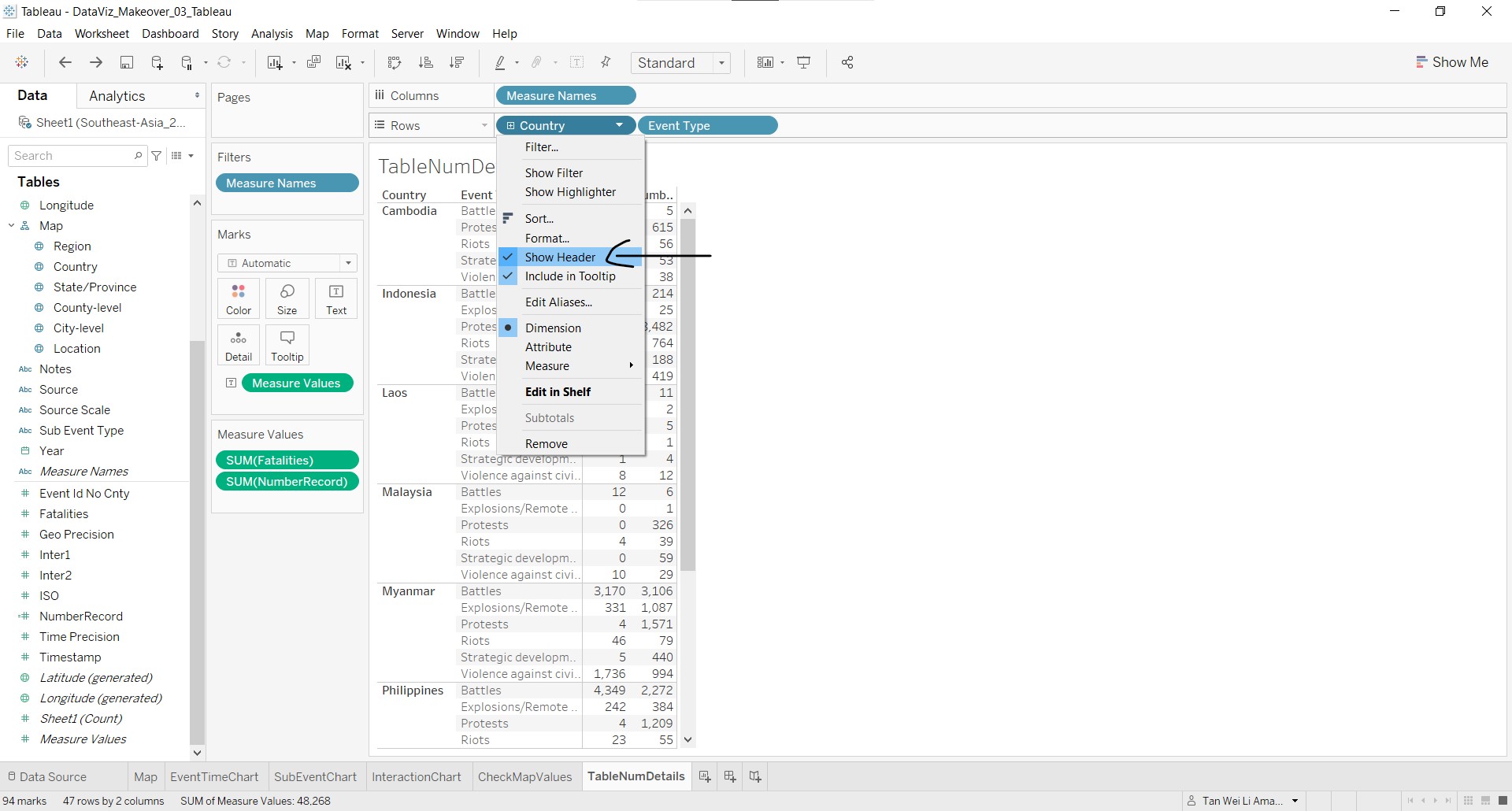
Task: Switch to the SubEventChart sheet tab
Action: (315, 777)
